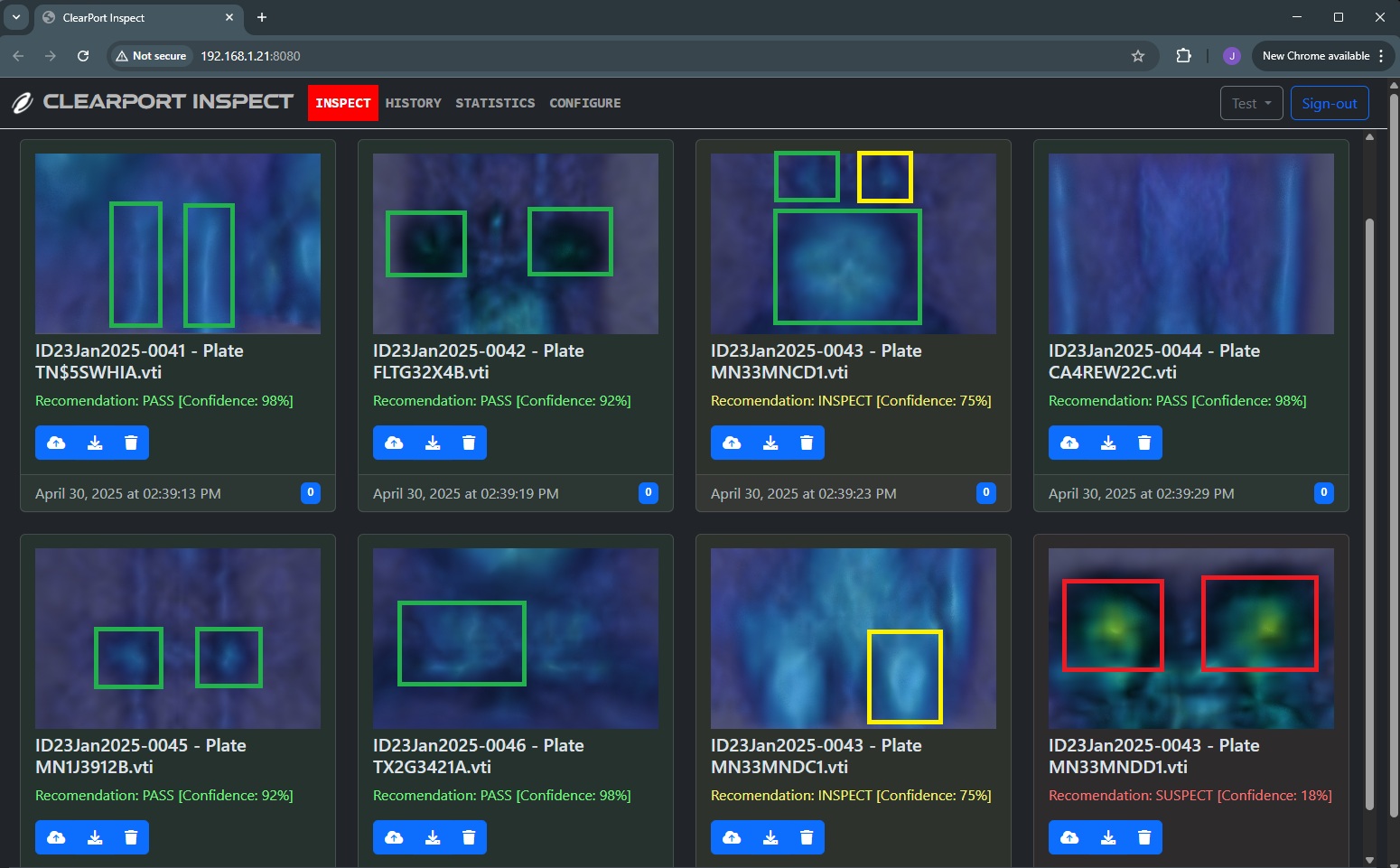Open the CA4REW22C.vti plate thumbnail
The image size is (1400, 868).
click(1191, 244)
